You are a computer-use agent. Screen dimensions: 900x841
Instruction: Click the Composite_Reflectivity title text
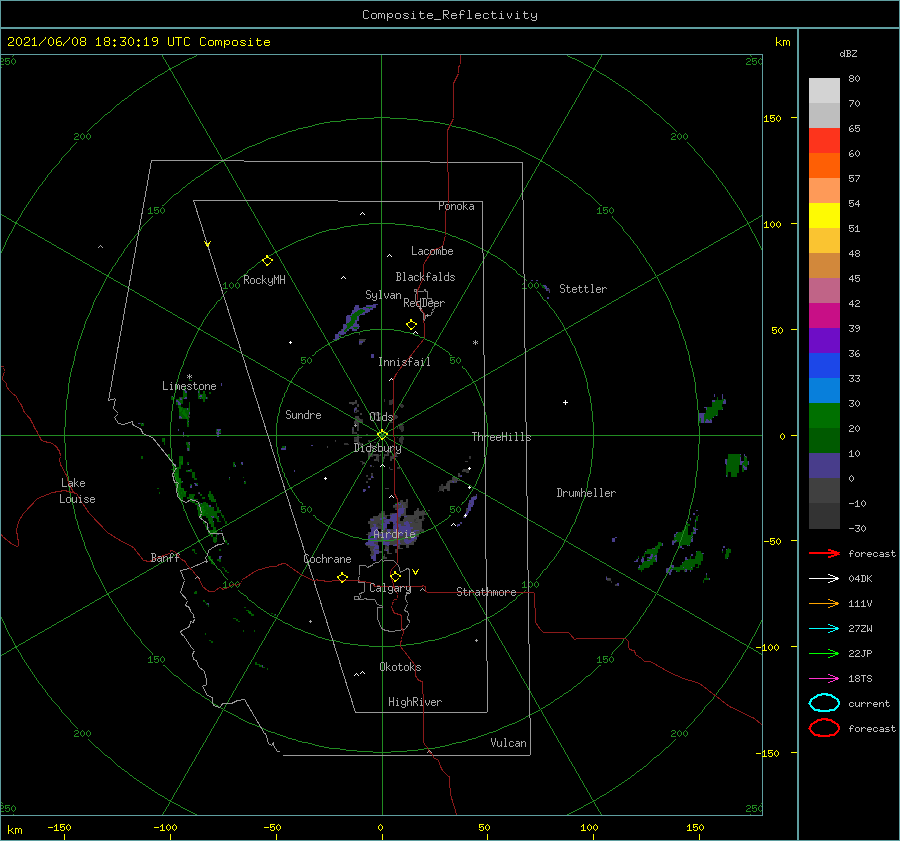pyautogui.click(x=449, y=15)
